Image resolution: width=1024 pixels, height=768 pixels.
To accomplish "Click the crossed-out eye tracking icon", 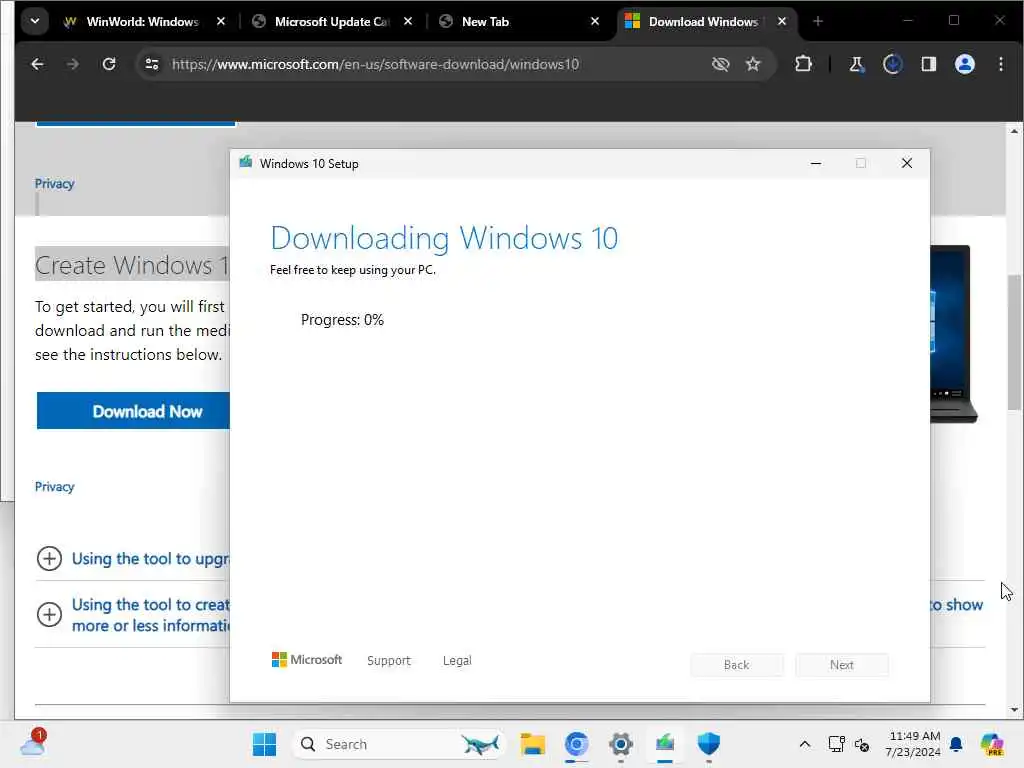I will [x=720, y=64].
